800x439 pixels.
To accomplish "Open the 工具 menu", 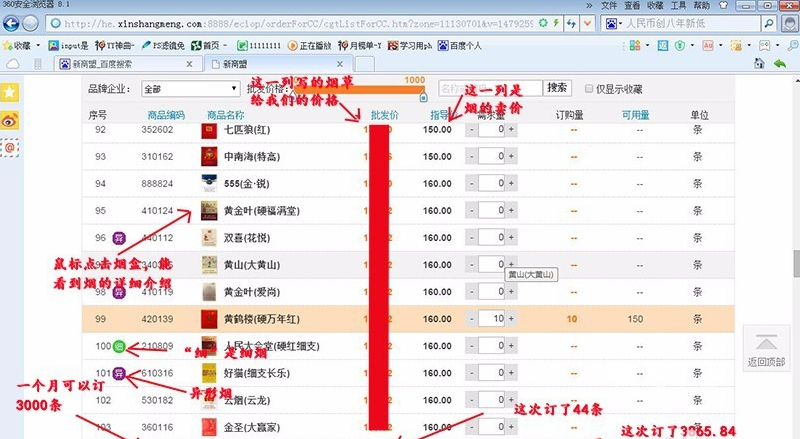I will tap(678, 6).
